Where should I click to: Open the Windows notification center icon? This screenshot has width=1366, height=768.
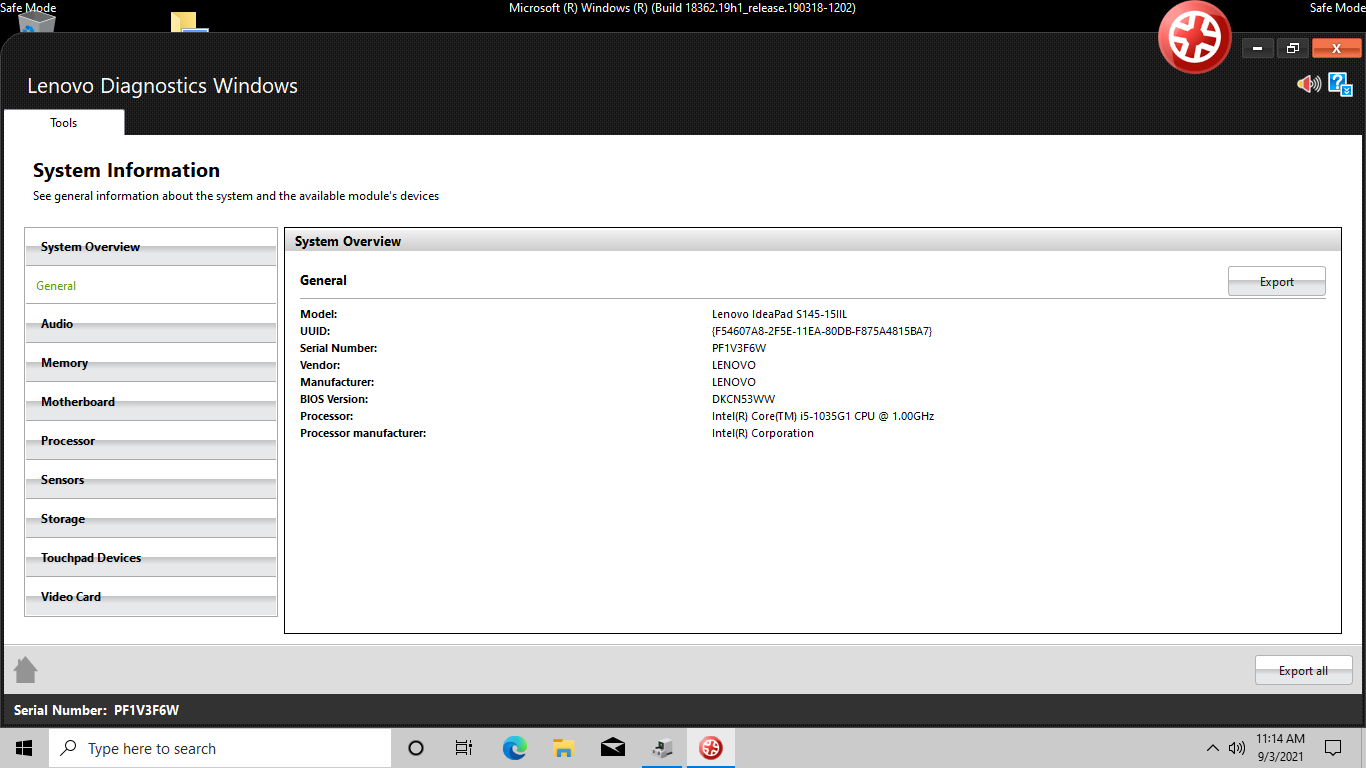point(1333,748)
